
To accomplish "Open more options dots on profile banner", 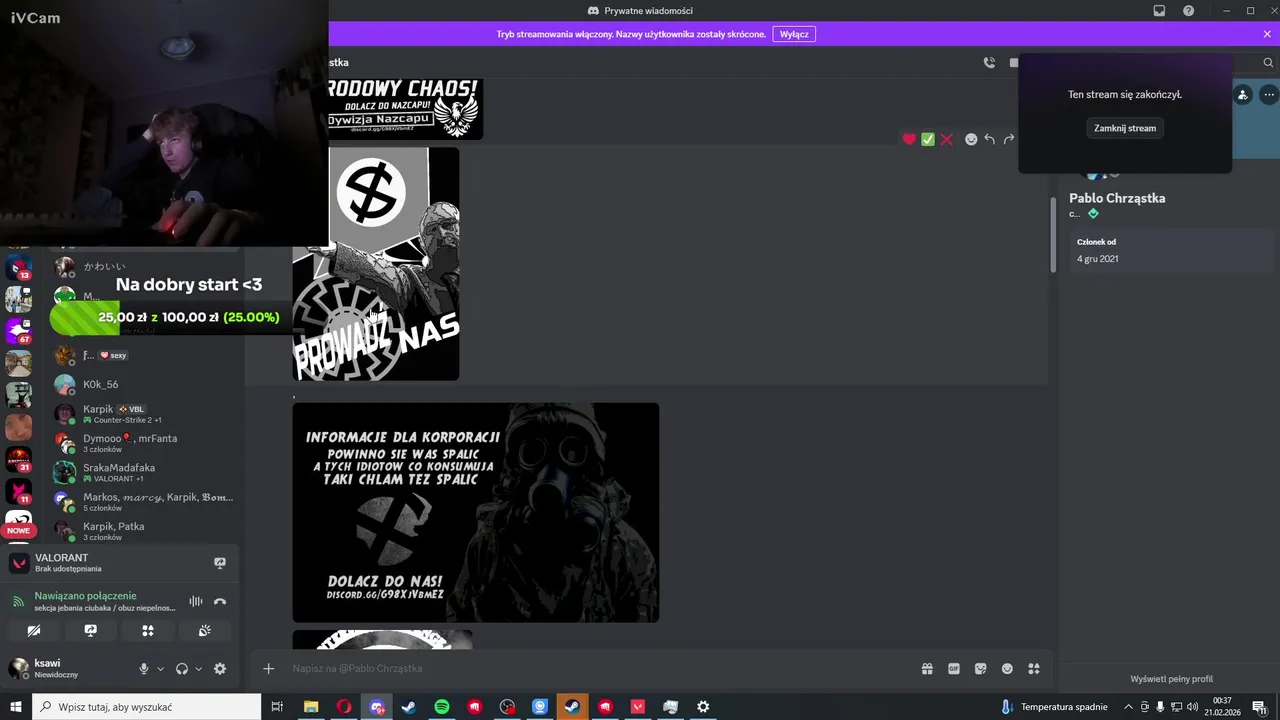I will pos(1269,95).
